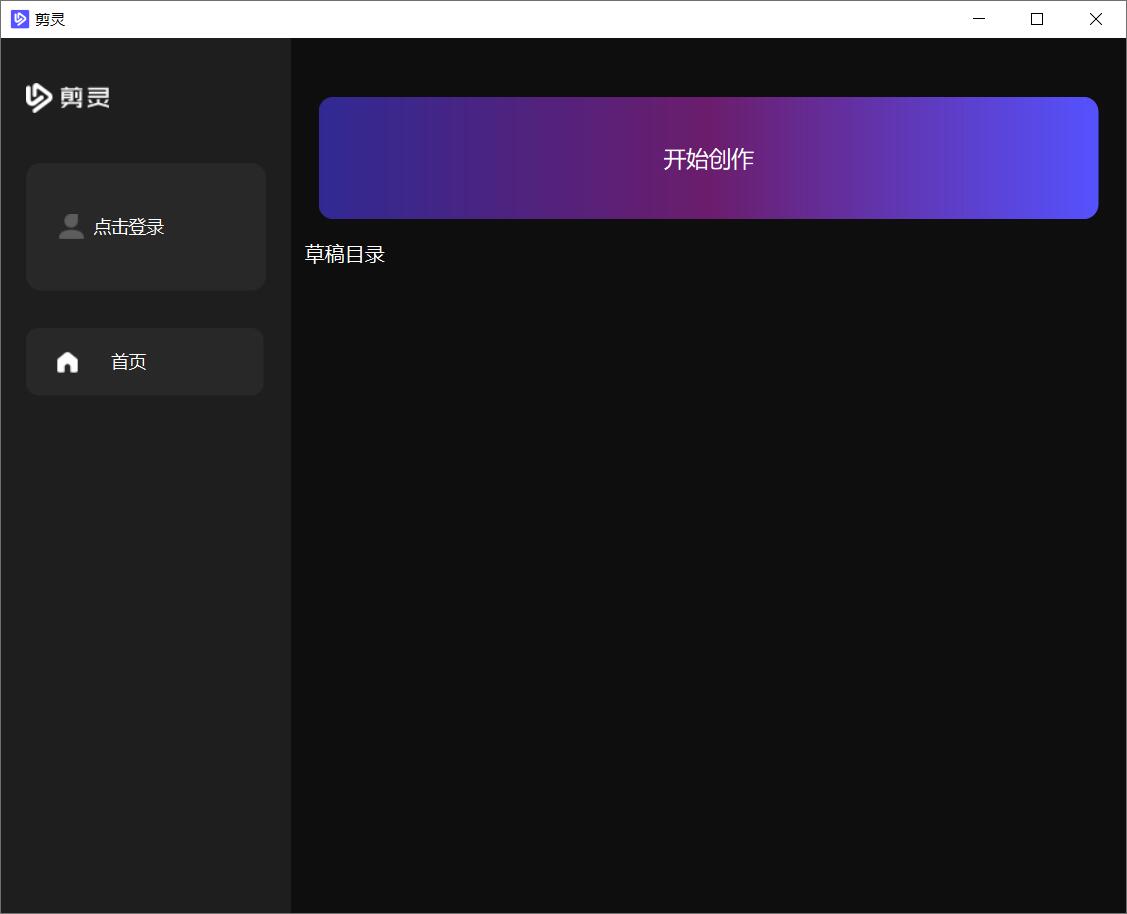
Task: Click the house icon beside 首页
Action: [68, 361]
